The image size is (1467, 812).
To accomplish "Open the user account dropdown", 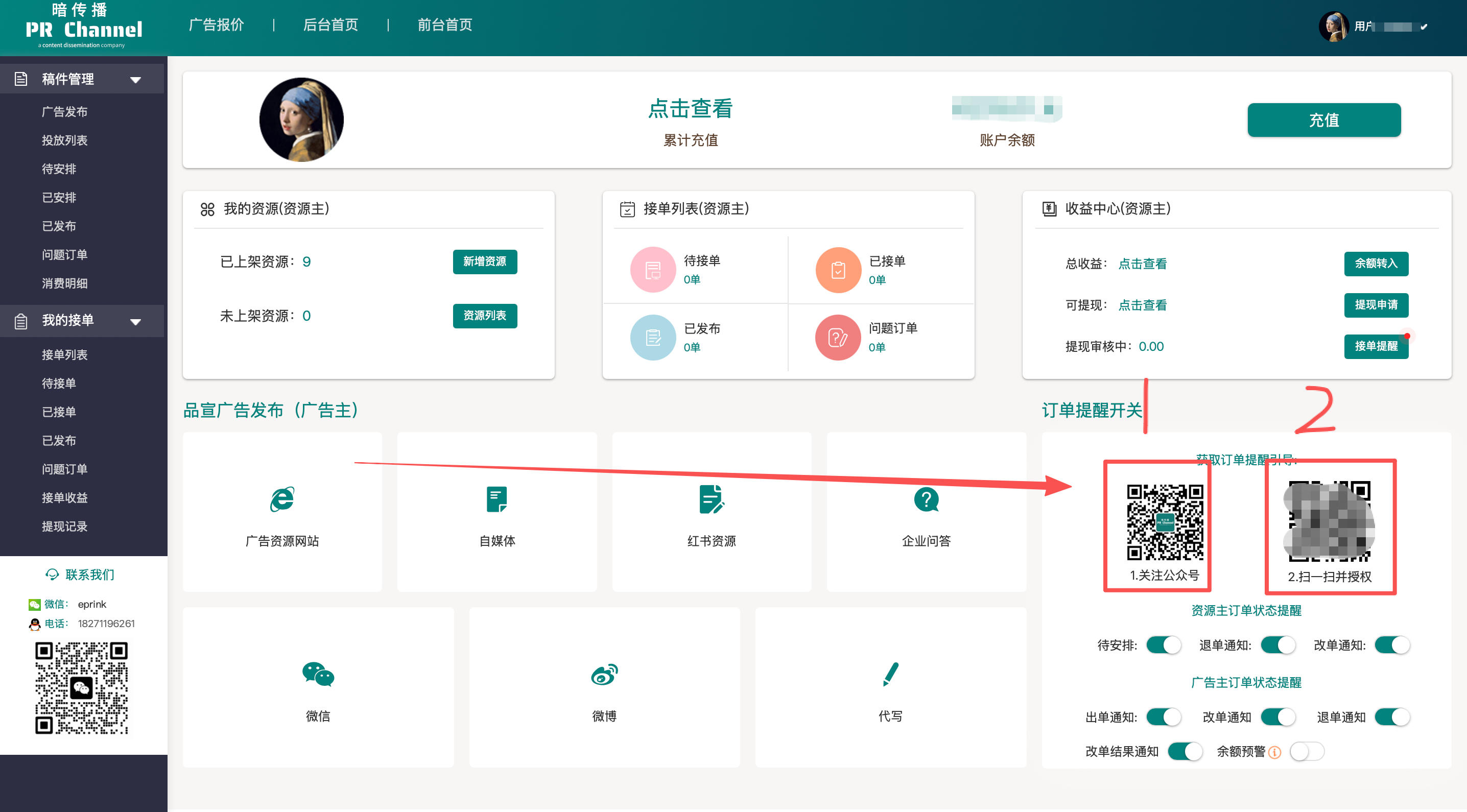I will coord(1424,26).
